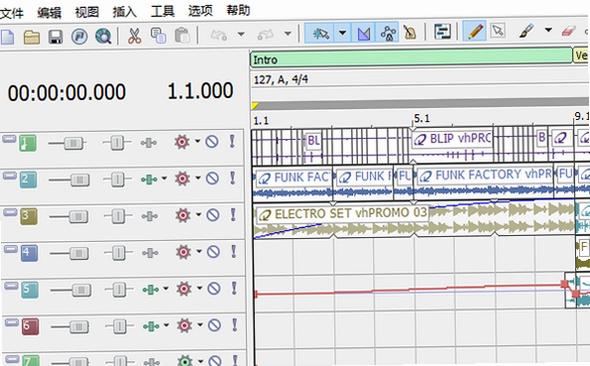
Task: Click the Get Media from Web globe icon
Action: (x=103, y=36)
